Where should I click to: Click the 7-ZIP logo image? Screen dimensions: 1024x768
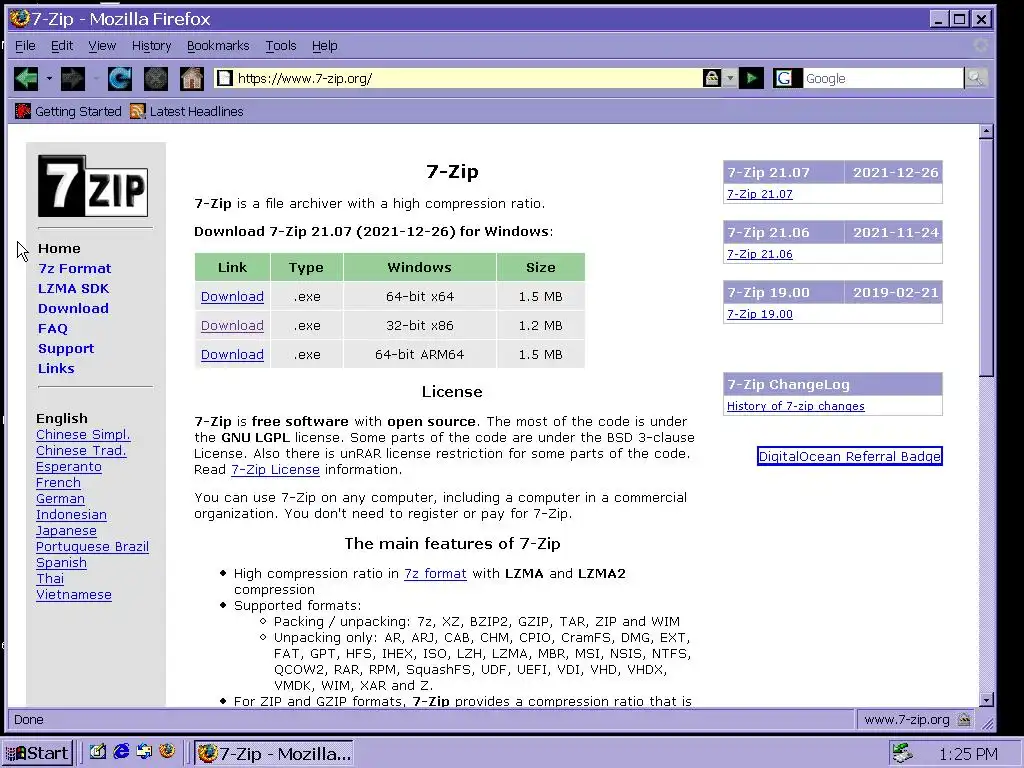tap(93, 185)
